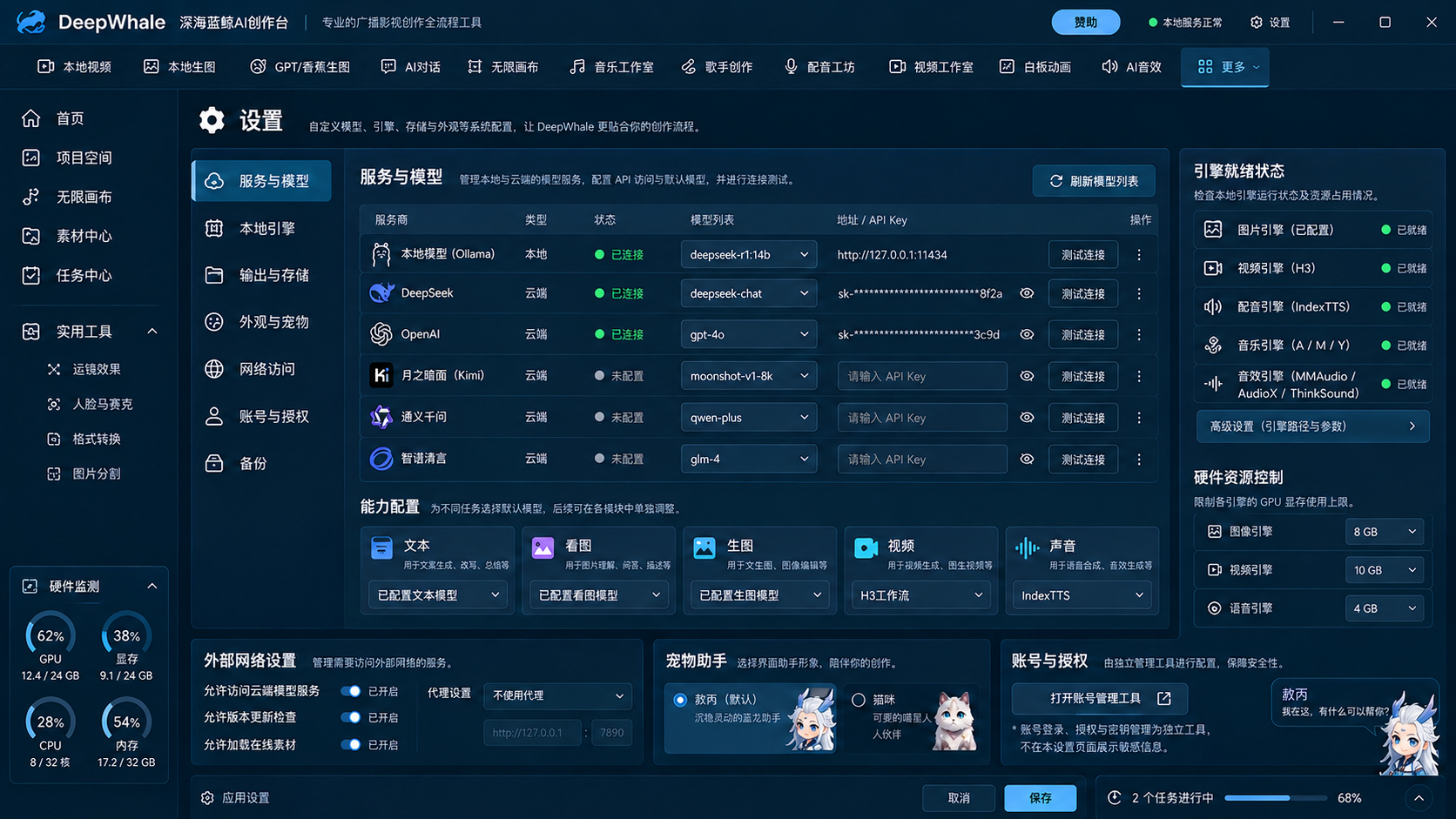This screenshot has height=819, width=1456.
Task: Open the deepseek-r1:14b model dropdown
Action: [749, 254]
